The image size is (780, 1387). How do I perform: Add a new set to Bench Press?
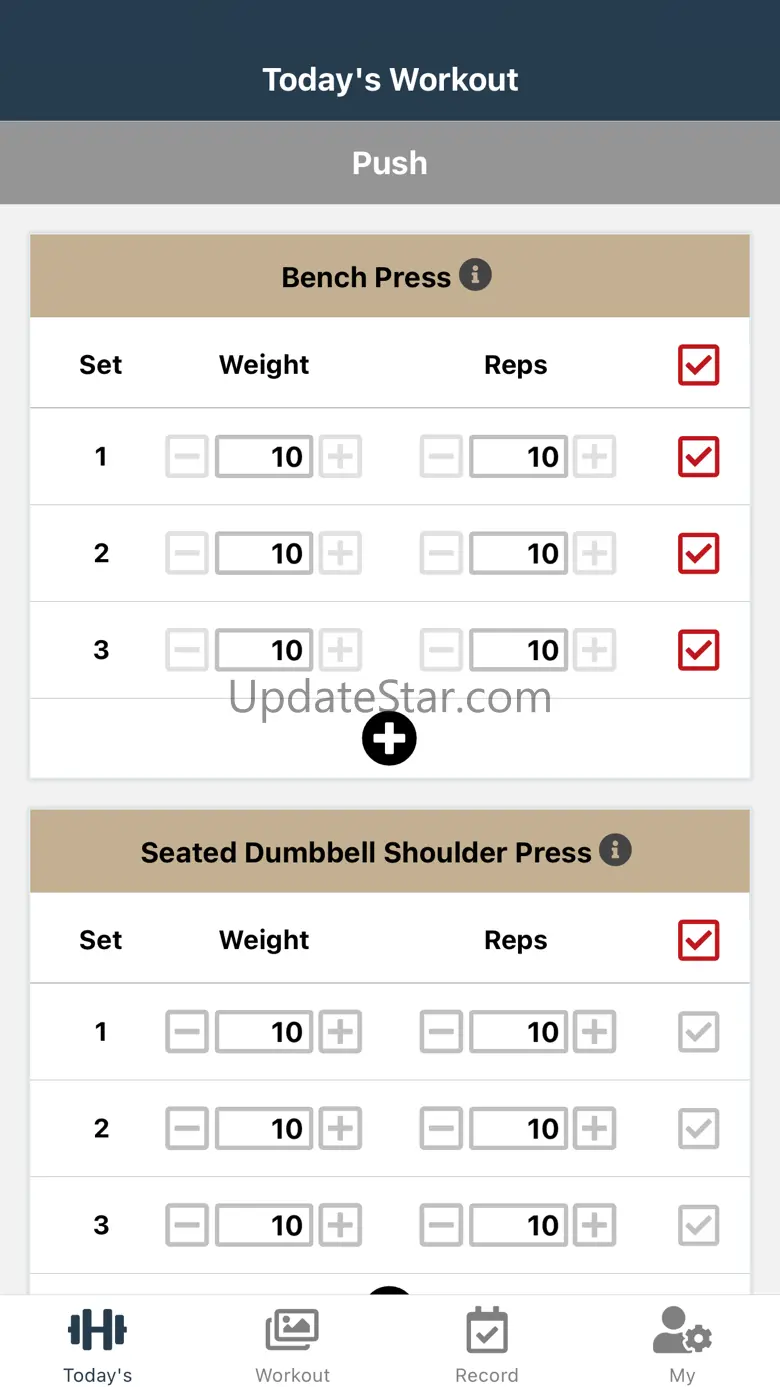pyautogui.click(x=389, y=739)
